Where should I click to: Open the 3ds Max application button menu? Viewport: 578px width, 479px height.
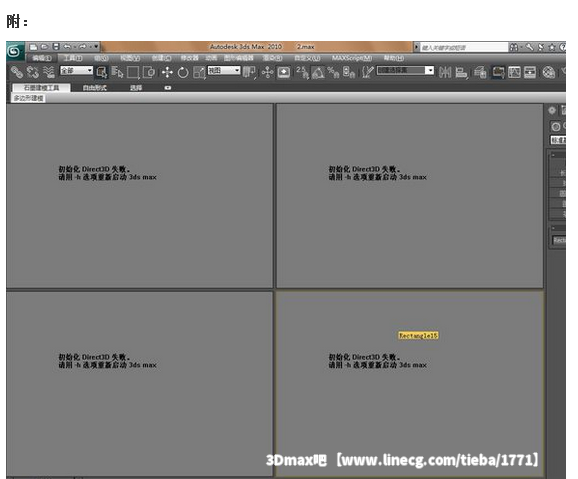click(14, 51)
